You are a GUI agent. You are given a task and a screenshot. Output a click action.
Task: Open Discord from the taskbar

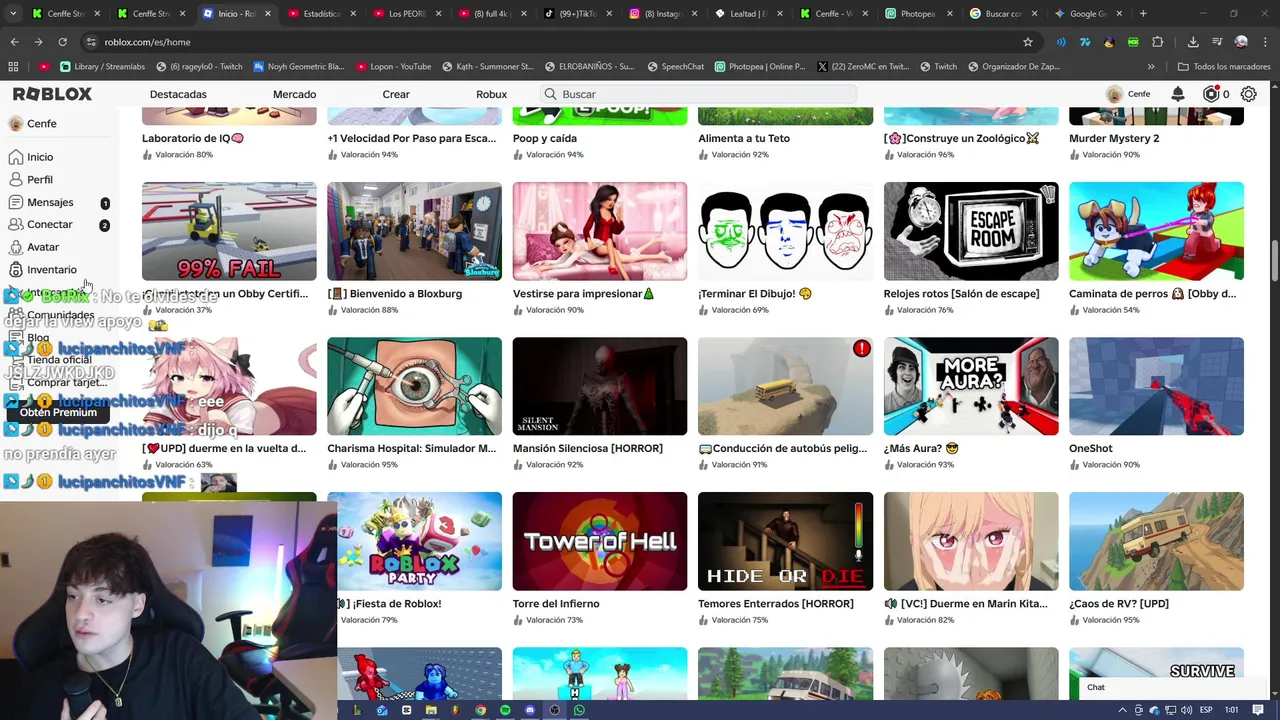pos(530,710)
